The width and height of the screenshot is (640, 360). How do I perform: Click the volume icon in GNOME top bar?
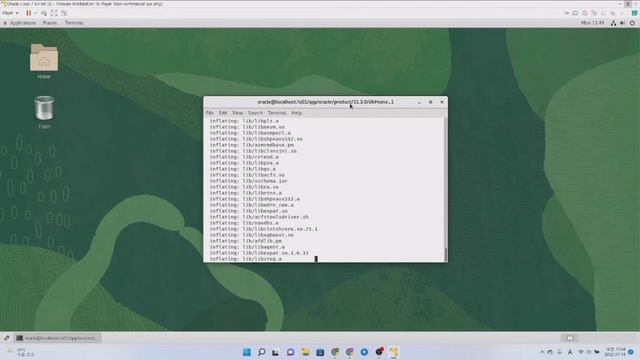(x=622, y=23)
